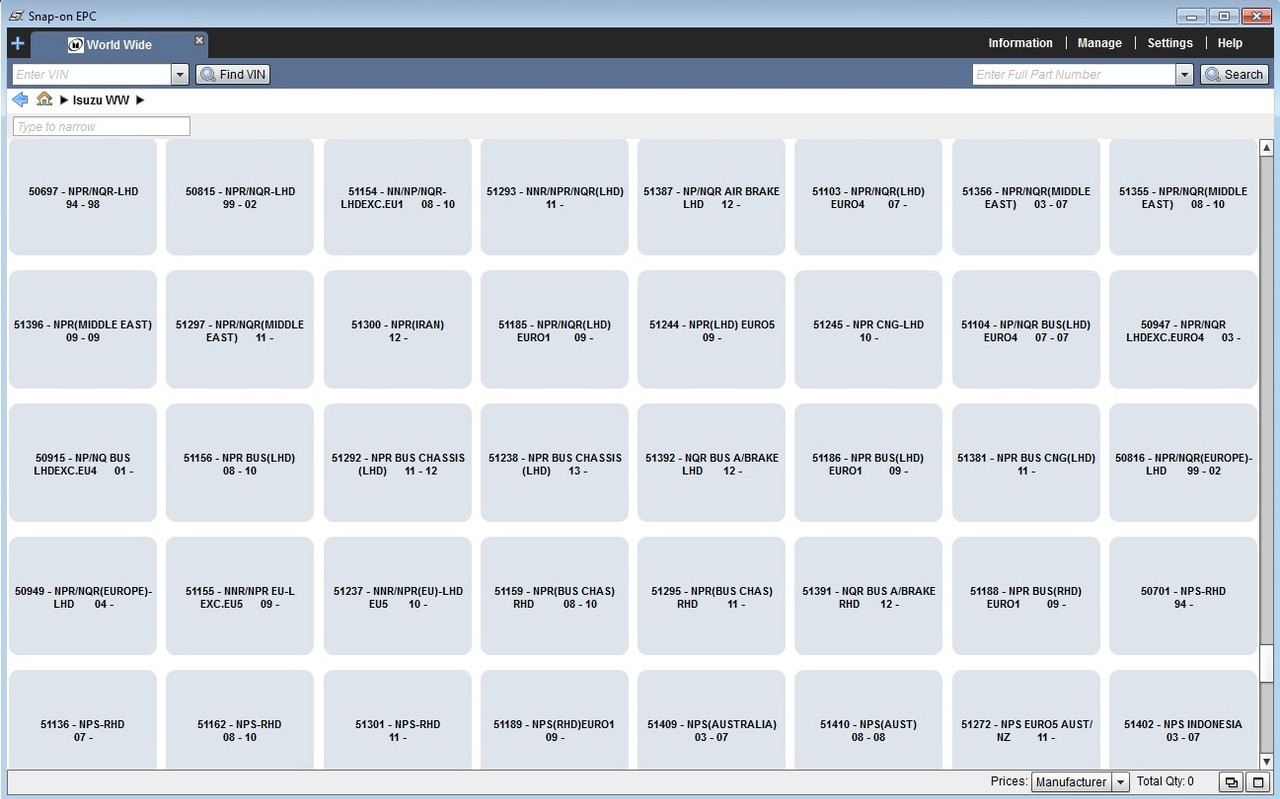
Task: Click scrollbar up arrow
Action: coord(1267,148)
